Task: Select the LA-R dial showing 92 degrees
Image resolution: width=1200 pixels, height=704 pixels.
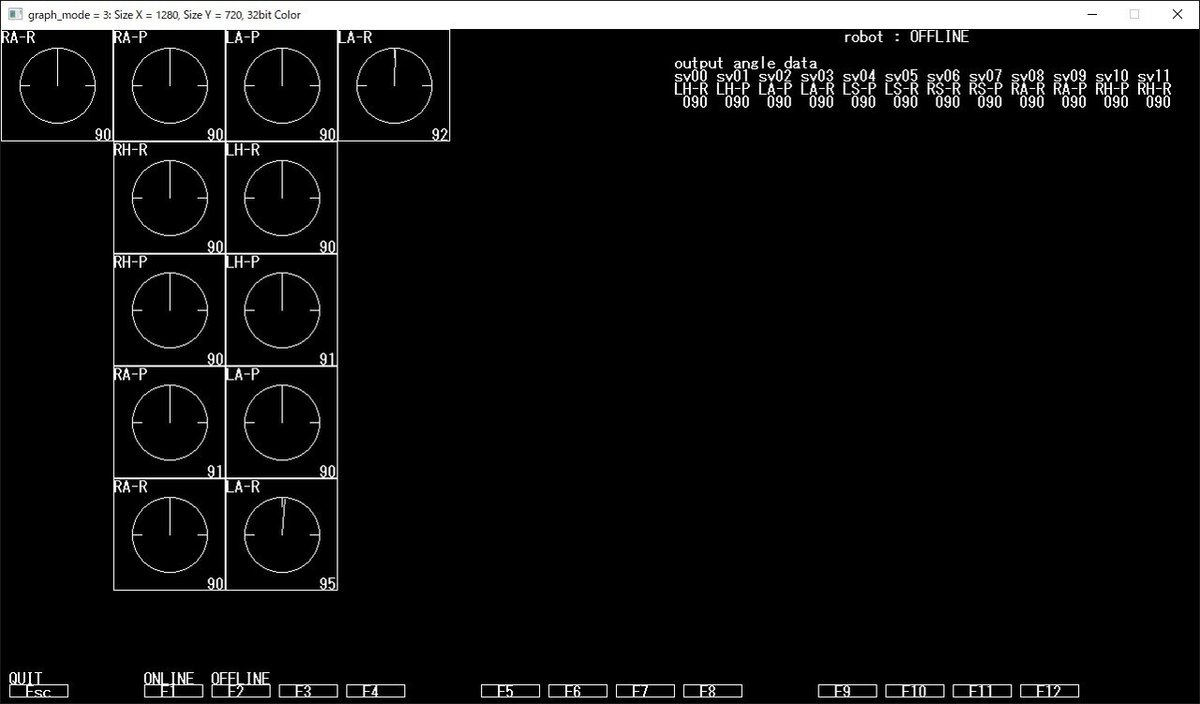Action: [393, 85]
